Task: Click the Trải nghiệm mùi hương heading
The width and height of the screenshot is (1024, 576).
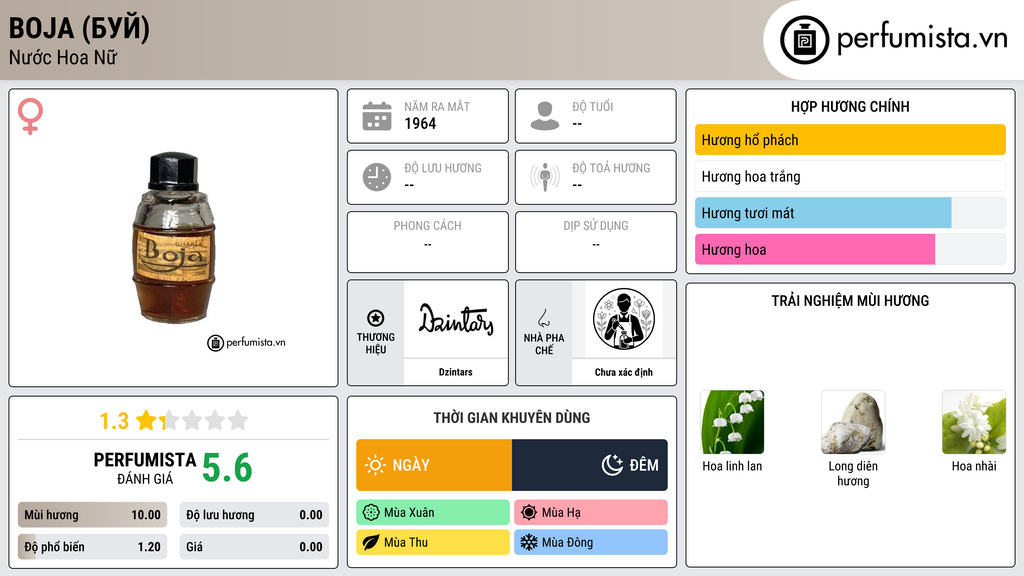Action: point(850,301)
